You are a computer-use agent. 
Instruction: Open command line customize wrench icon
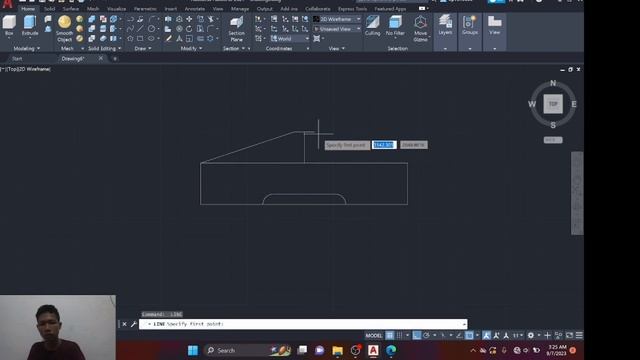133,324
